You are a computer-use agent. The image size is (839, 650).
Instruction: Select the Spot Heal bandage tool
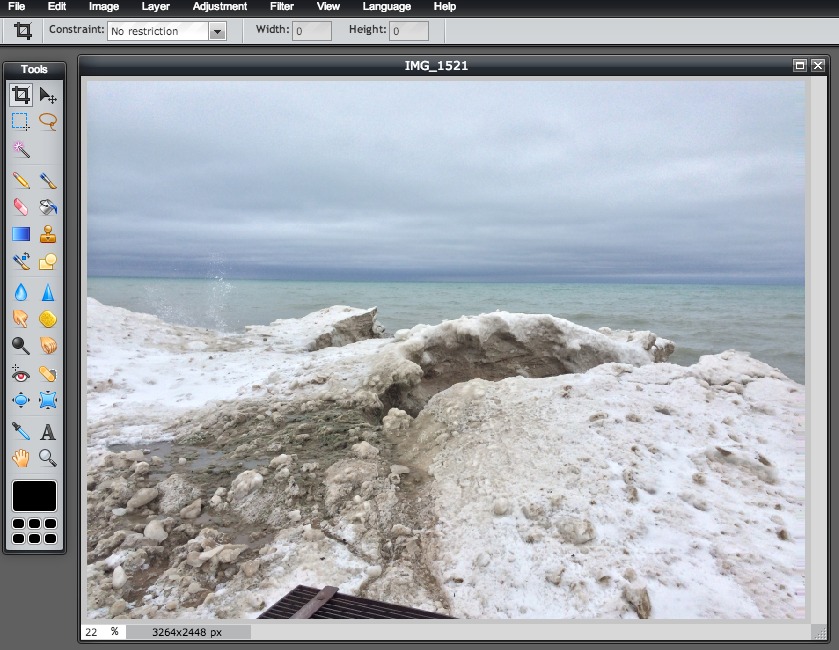pos(48,373)
